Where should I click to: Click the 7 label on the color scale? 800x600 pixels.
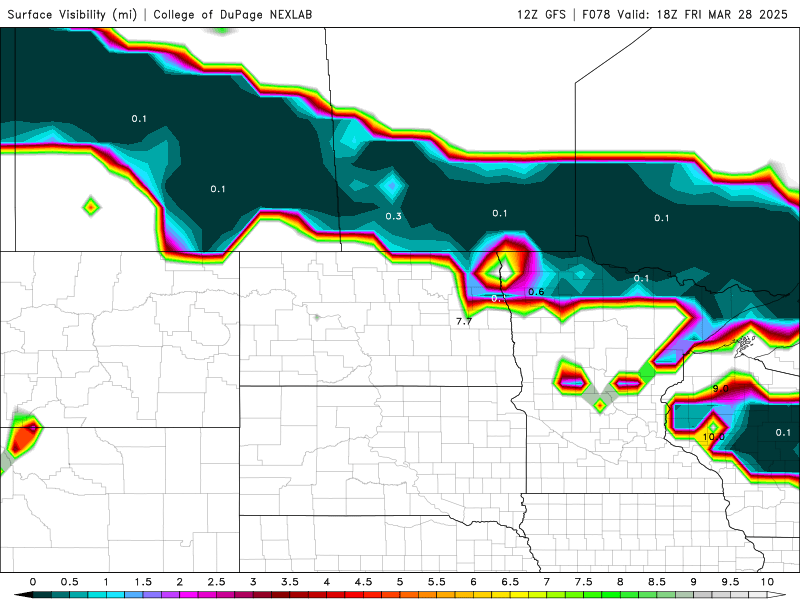coord(547,582)
